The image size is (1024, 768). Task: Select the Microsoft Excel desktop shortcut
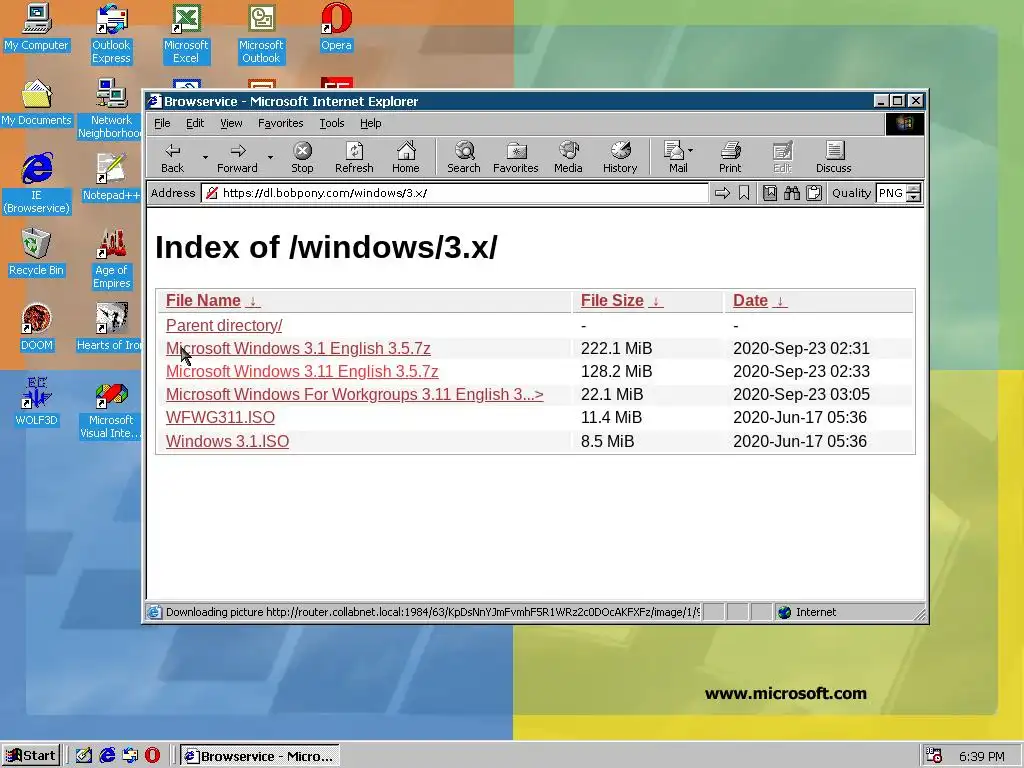[x=185, y=34]
